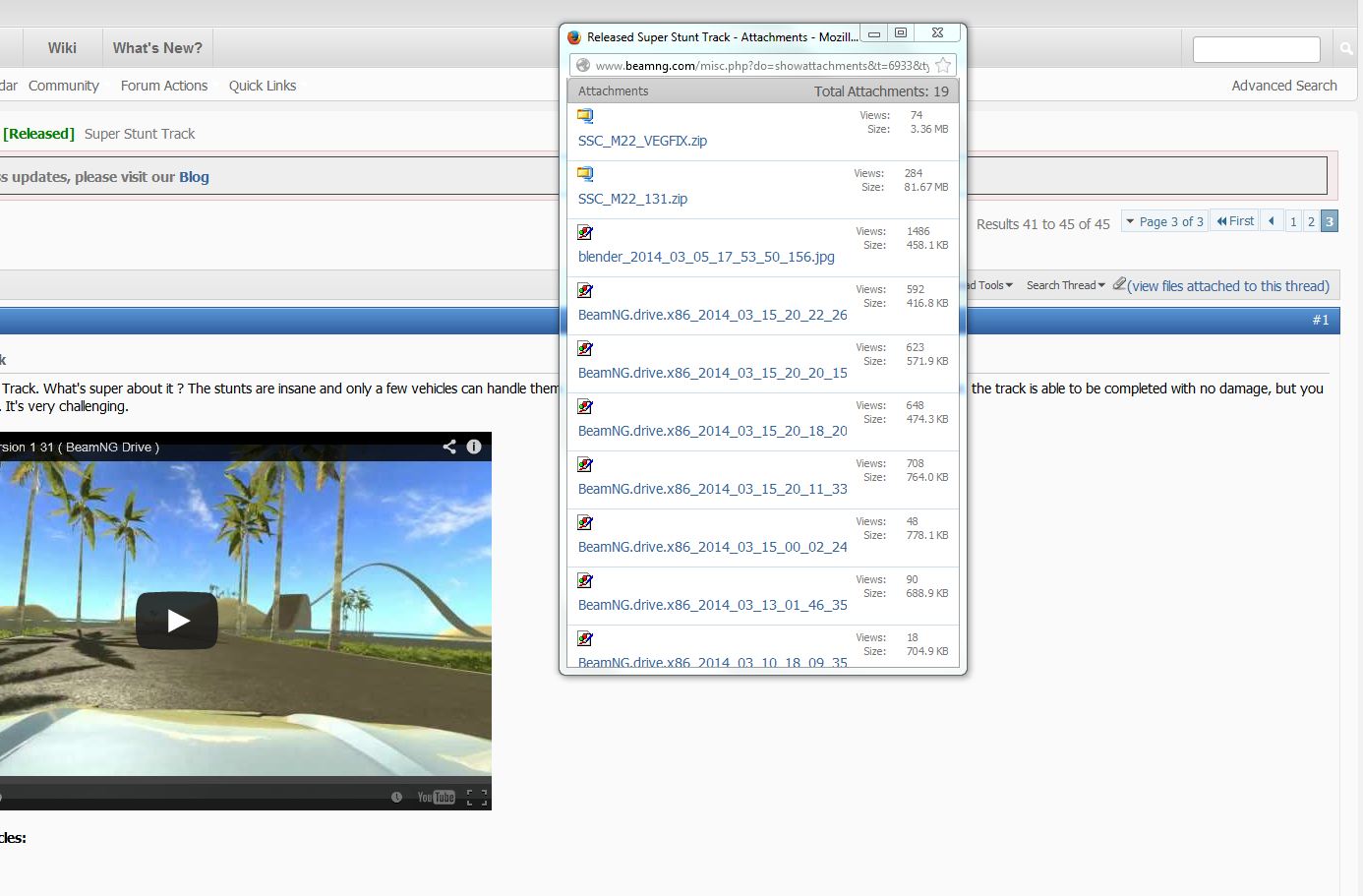
Task: Download SSC_M22_131.zip
Action: point(632,199)
